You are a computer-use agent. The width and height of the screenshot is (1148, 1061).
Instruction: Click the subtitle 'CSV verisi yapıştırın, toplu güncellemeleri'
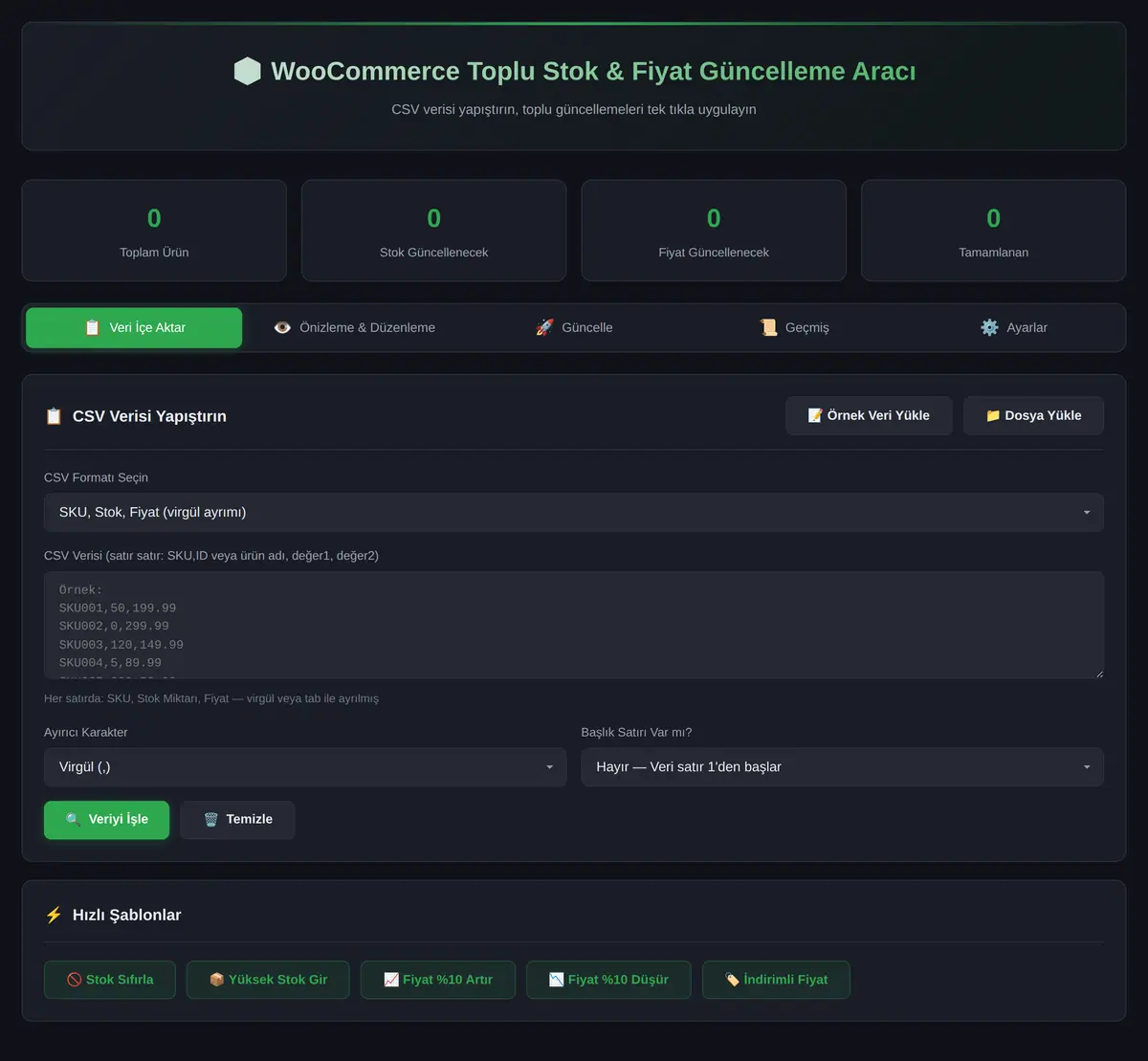click(x=574, y=109)
